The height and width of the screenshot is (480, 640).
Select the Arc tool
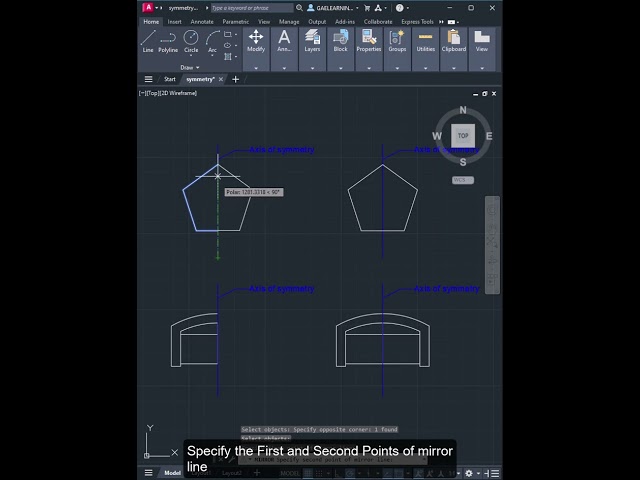[x=212, y=42]
